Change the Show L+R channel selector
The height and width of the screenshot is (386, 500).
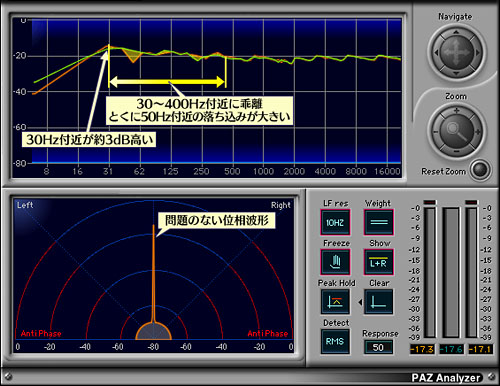click(379, 262)
